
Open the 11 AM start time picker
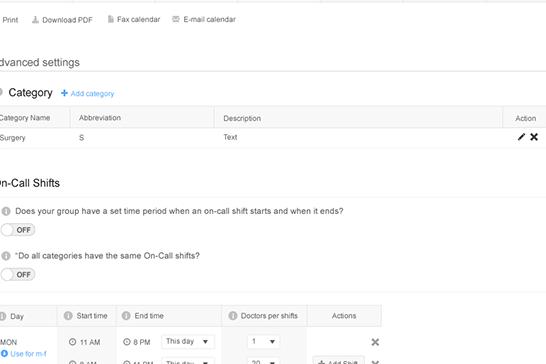coord(85,342)
